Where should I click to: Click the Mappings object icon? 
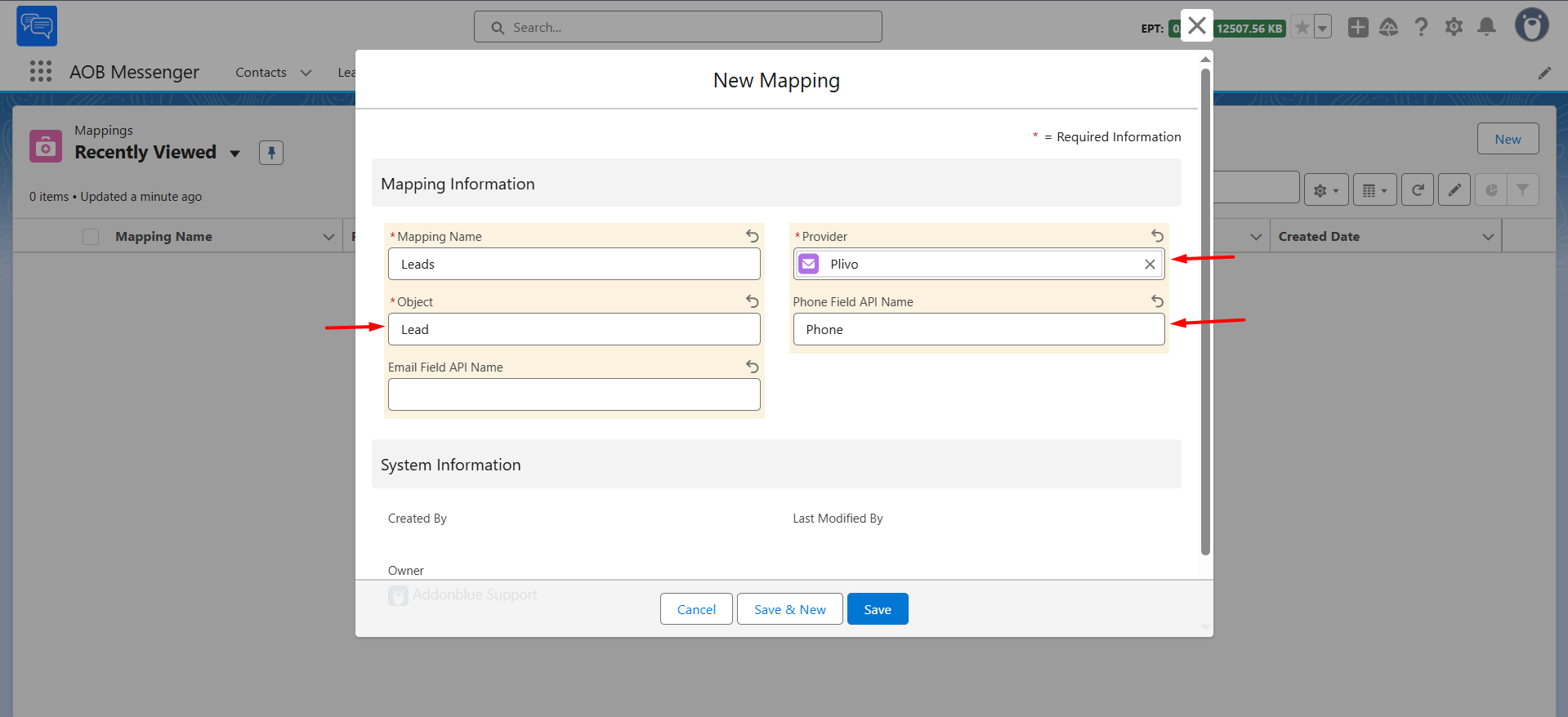coord(46,146)
